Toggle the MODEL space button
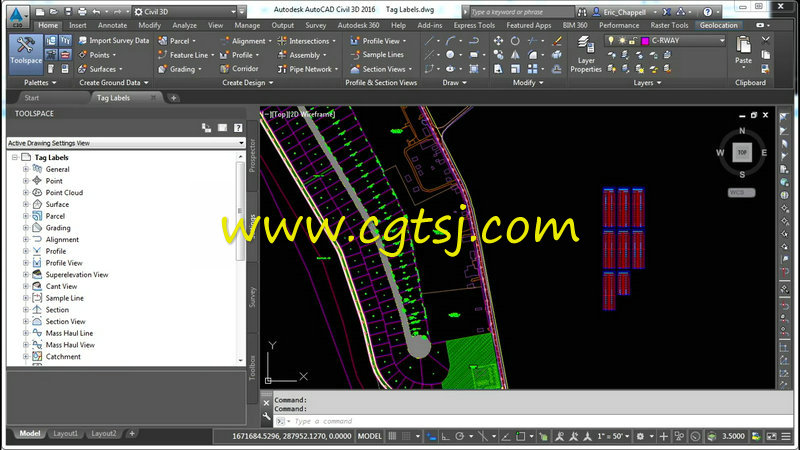Viewport: 800px width, 450px height. coord(369,436)
